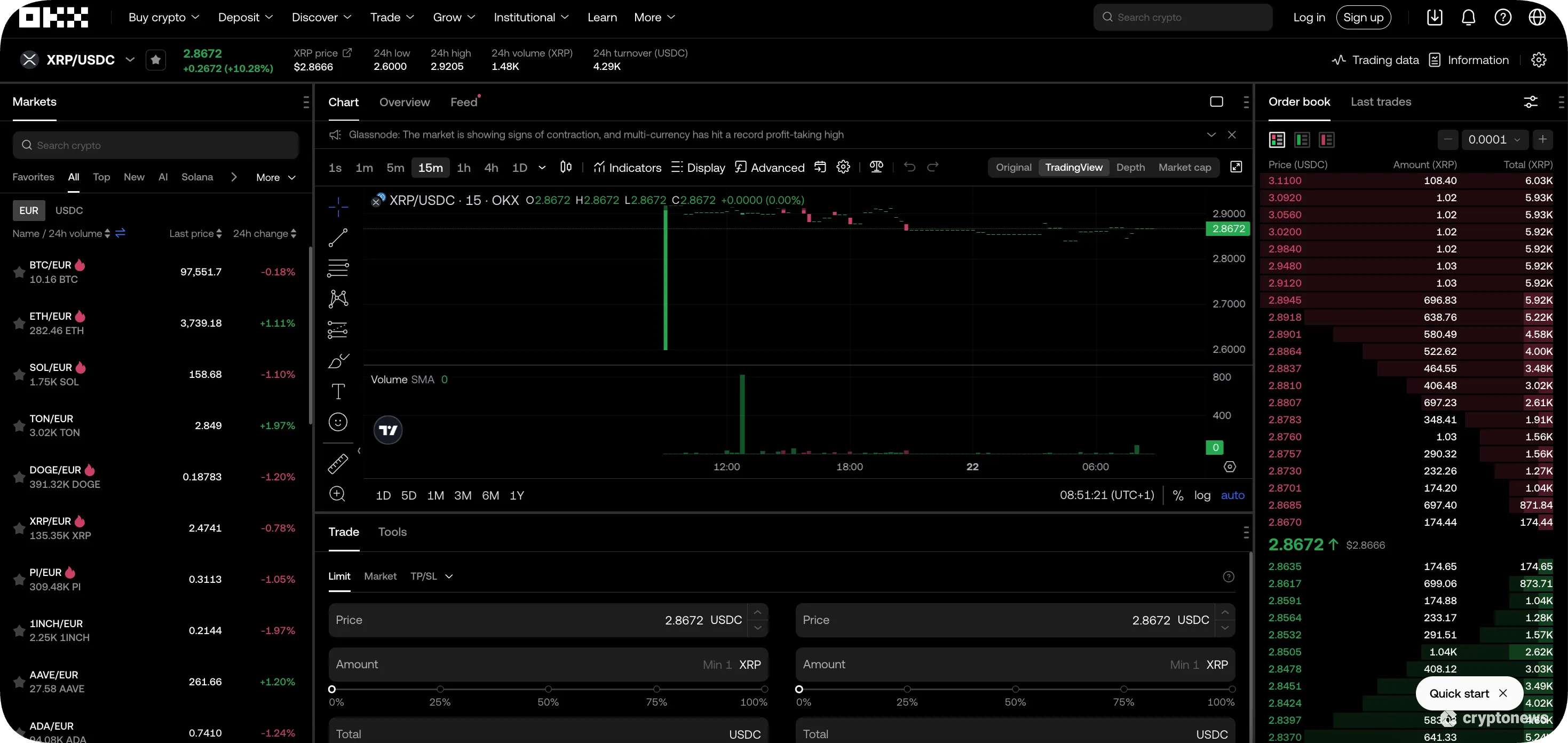Open the Indicators panel on the chart
Image resolution: width=1568 pixels, height=743 pixels.
[627, 167]
